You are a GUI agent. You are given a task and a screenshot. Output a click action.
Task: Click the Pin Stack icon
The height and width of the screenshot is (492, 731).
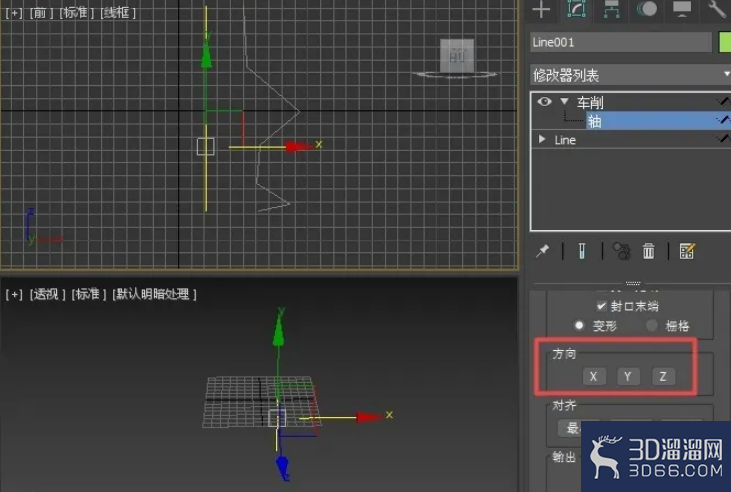[543, 251]
